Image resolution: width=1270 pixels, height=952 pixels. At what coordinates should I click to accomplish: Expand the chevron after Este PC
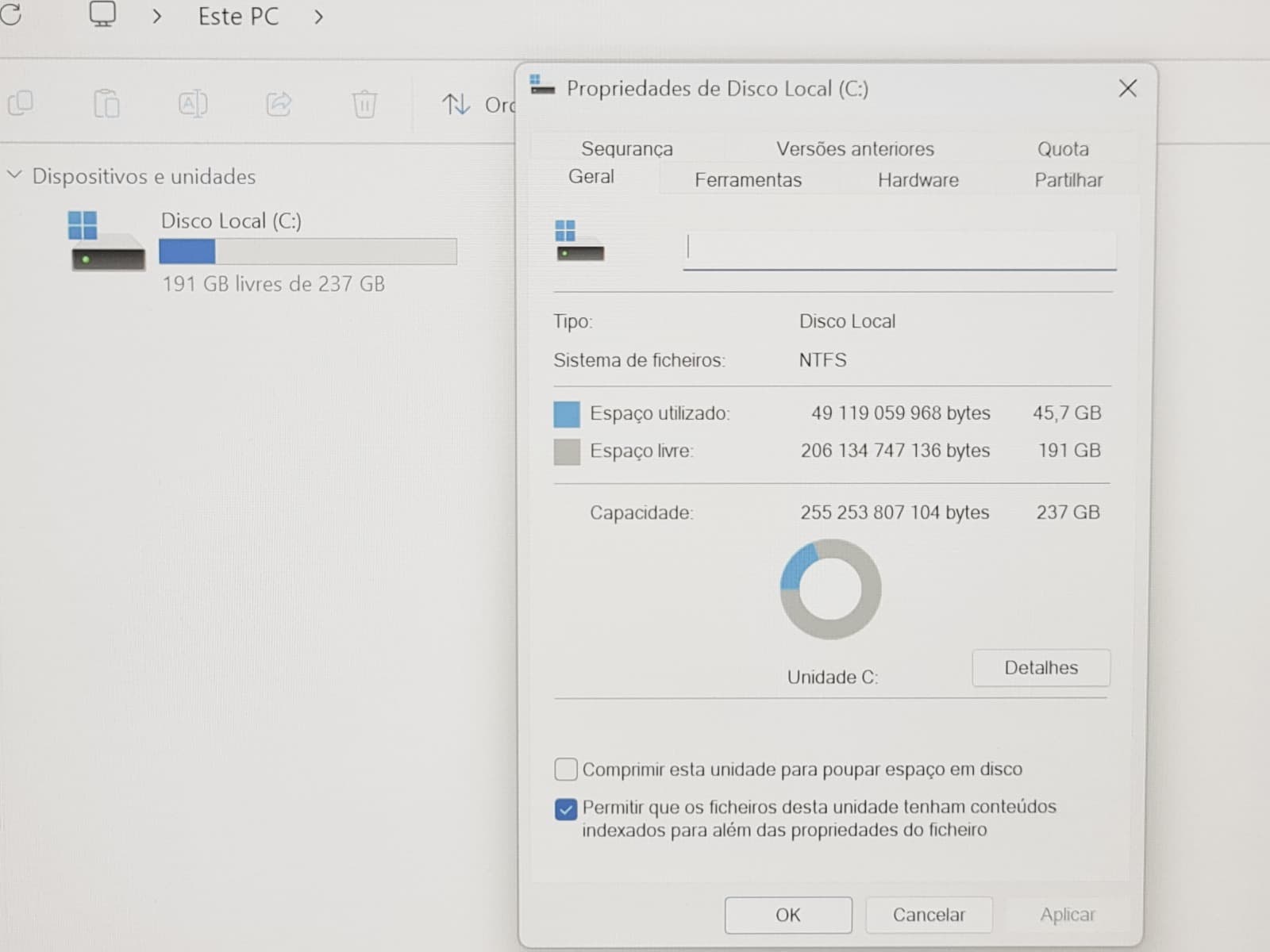318,17
